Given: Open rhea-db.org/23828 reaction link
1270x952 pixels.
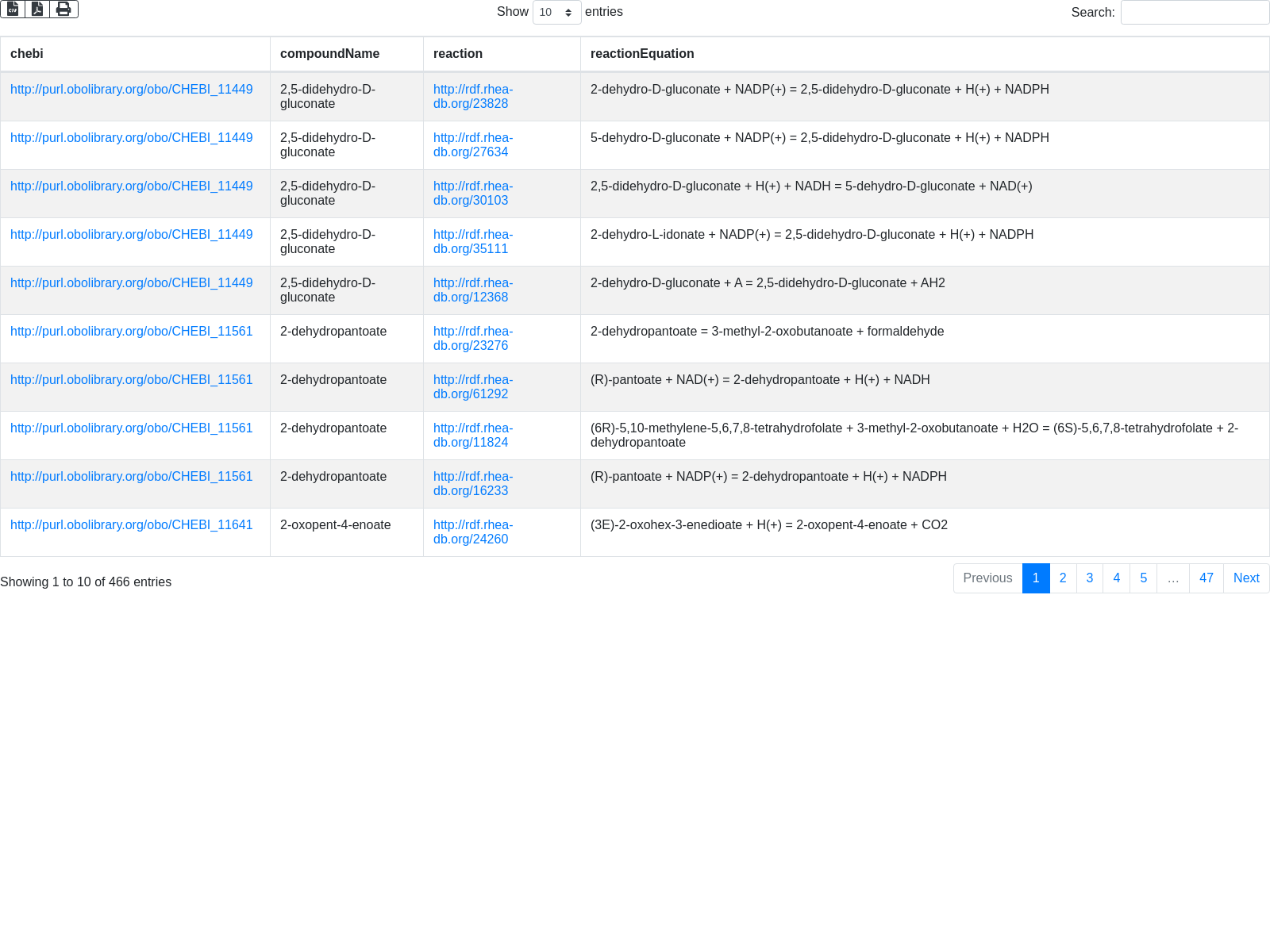Looking at the screenshot, I should tap(472, 97).
